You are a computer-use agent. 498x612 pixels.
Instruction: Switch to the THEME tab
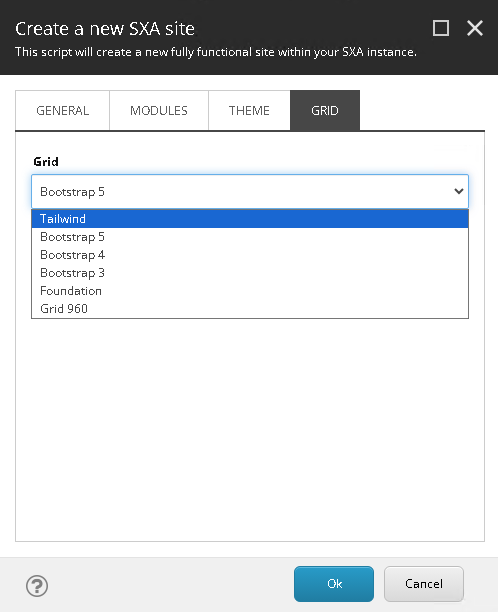pos(249,110)
